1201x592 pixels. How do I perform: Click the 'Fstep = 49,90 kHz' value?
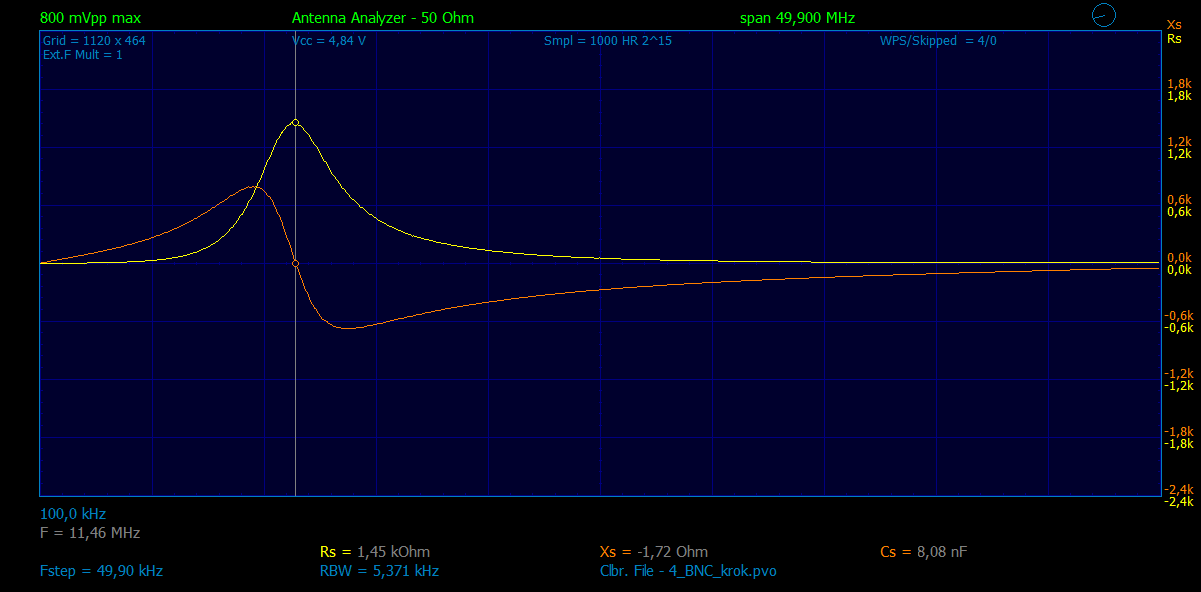(x=101, y=571)
